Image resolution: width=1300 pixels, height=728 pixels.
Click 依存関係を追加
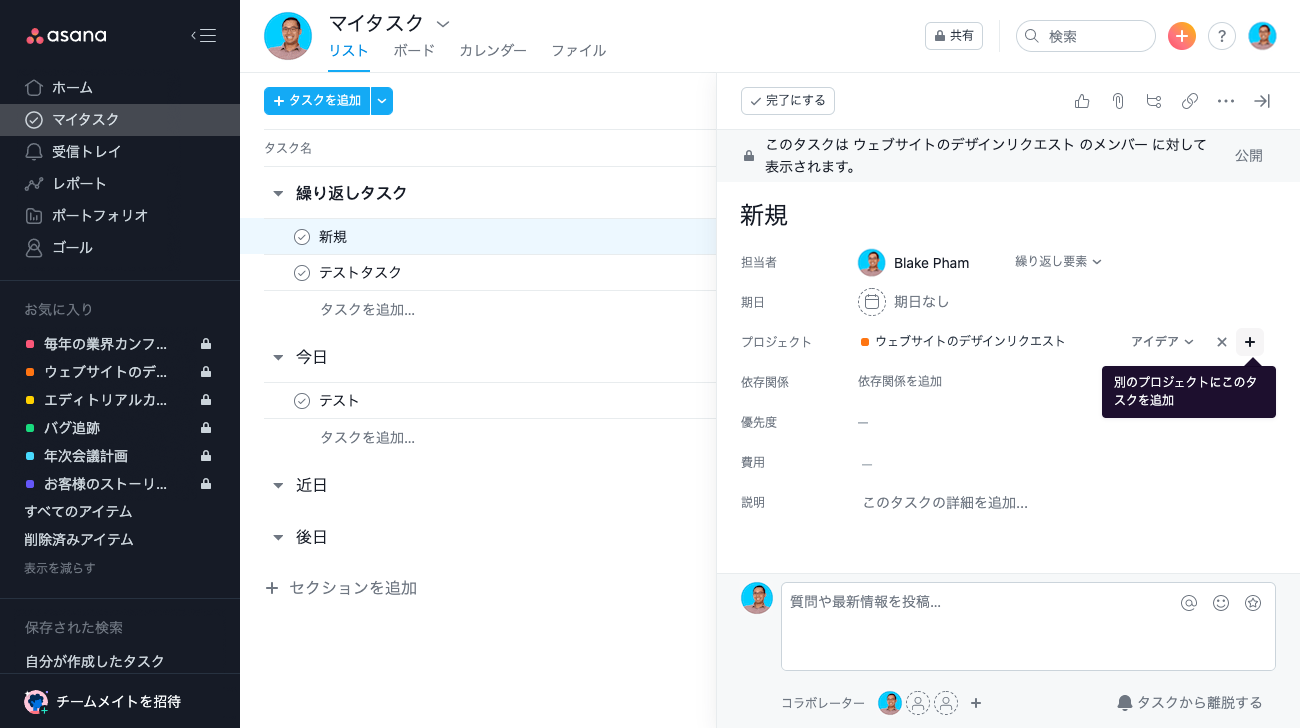pyautogui.click(x=900, y=382)
